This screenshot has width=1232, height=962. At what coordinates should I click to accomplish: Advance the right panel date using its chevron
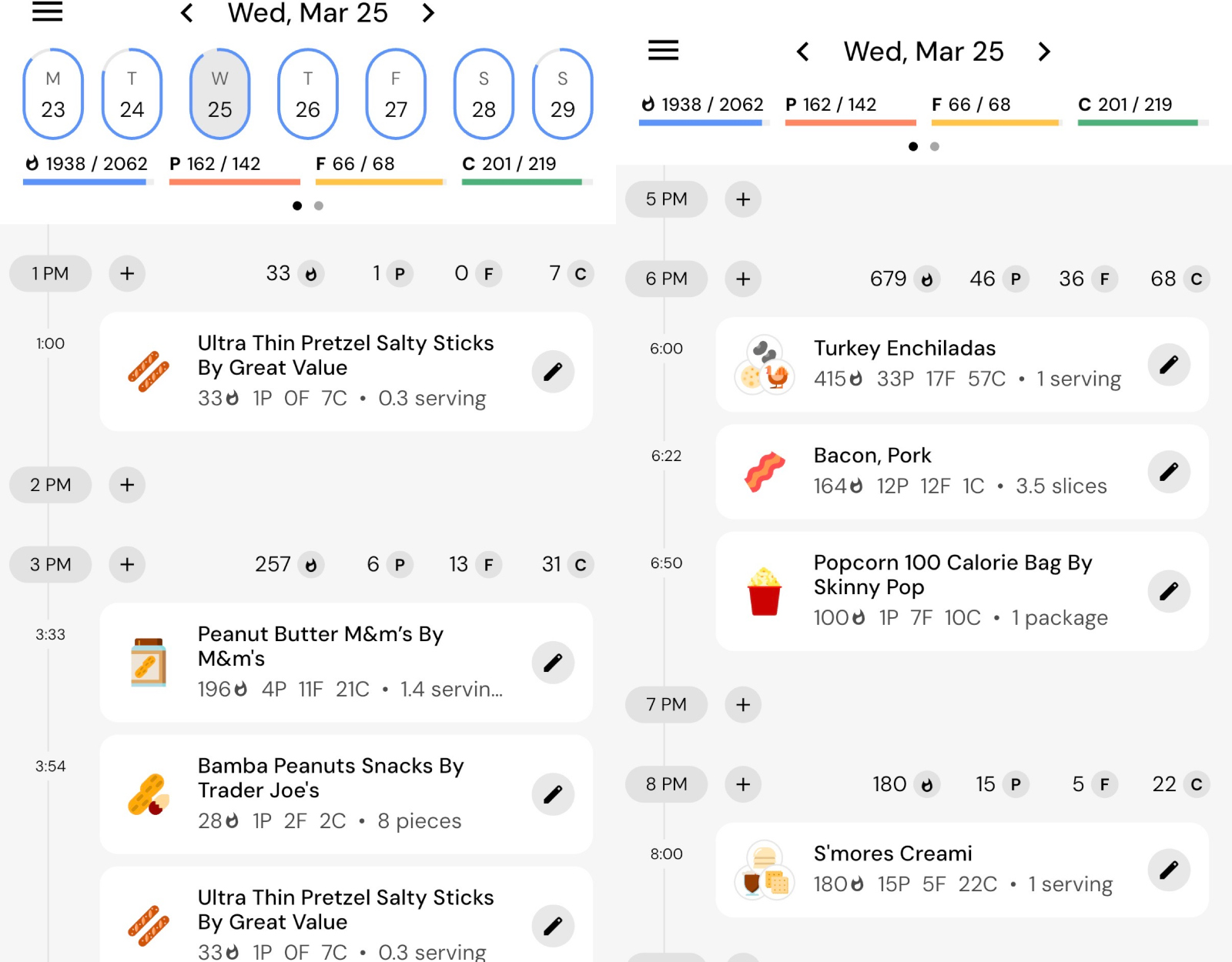(x=1044, y=52)
